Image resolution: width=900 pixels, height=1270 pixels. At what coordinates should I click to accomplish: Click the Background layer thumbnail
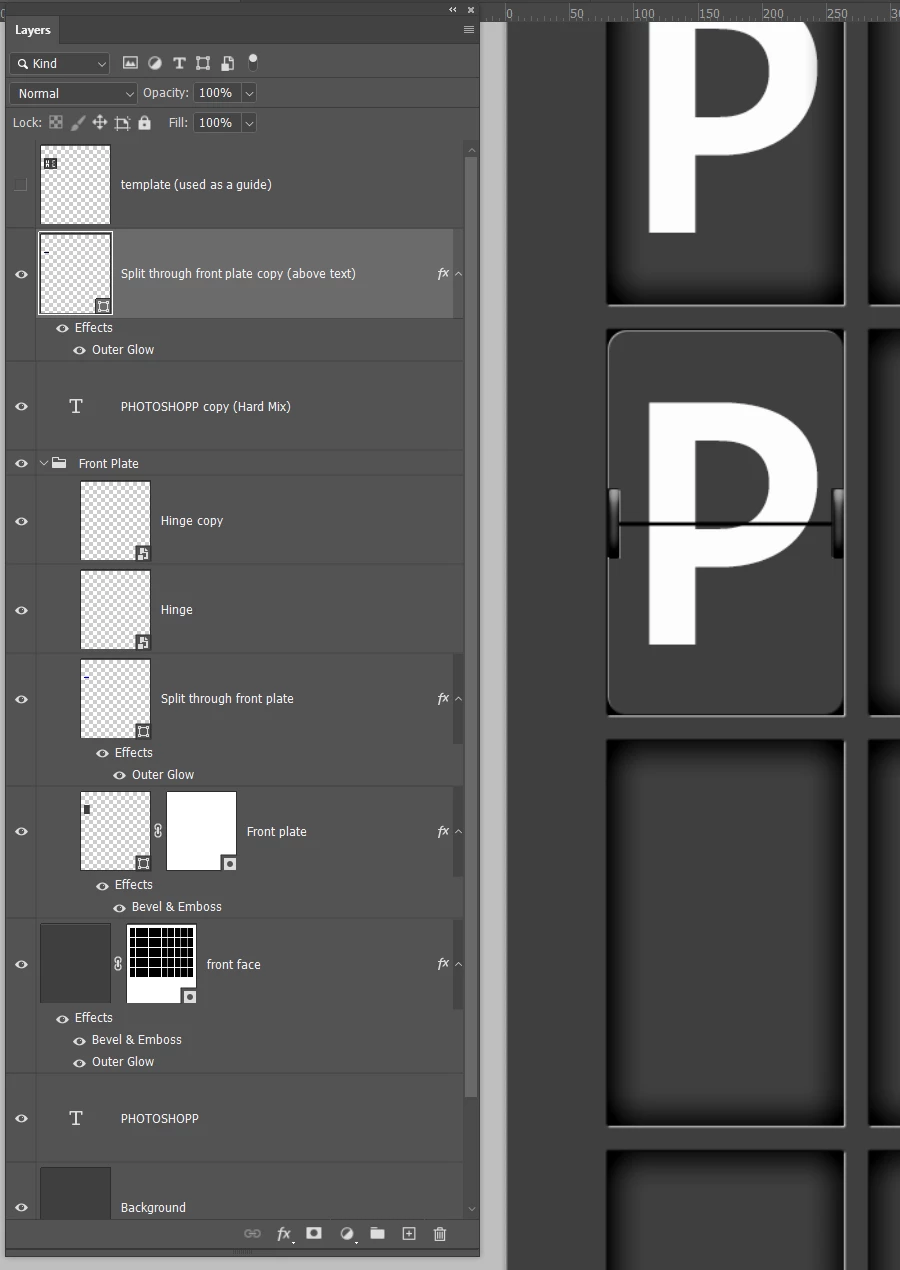(76, 1193)
